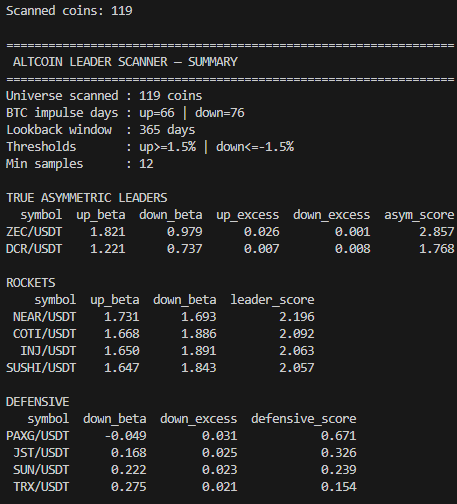Screen dimensions: 457x504
Task: Click the defensive_score column header
Action: coord(304,419)
